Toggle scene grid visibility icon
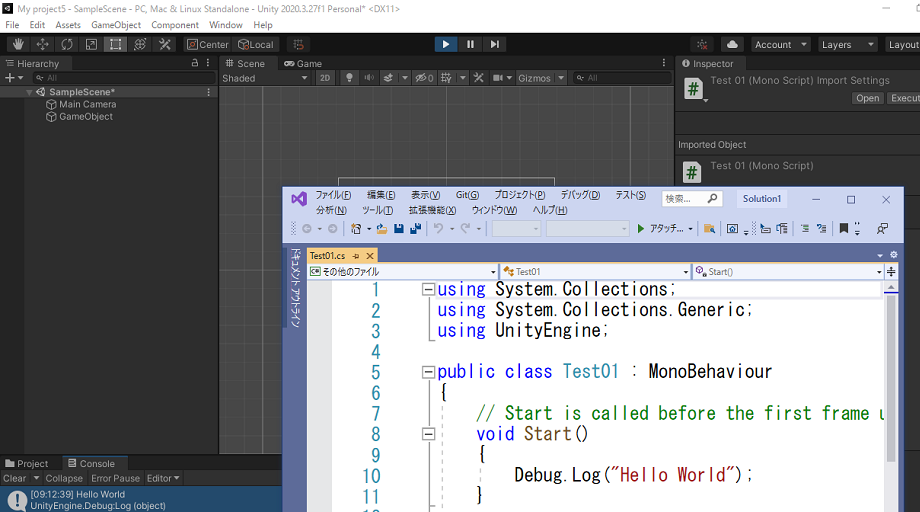Viewport: 920px width, 512px height. tap(446, 78)
